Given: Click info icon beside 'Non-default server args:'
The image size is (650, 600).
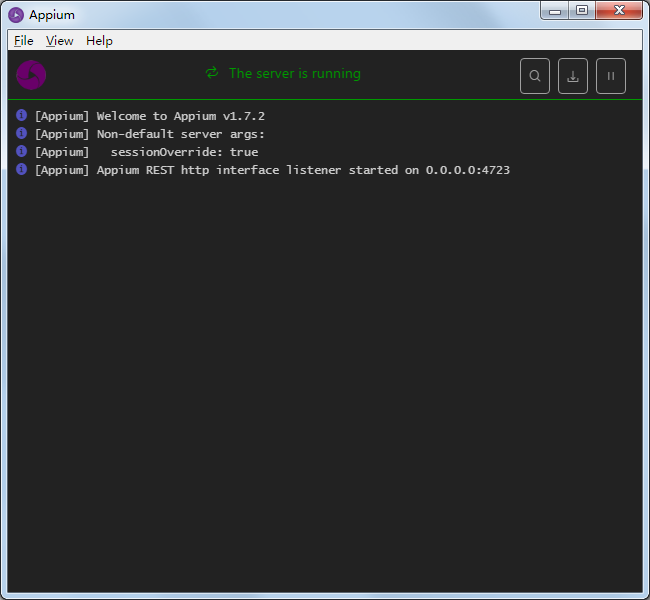Looking at the screenshot, I should pyautogui.click(x=22, y=133).
